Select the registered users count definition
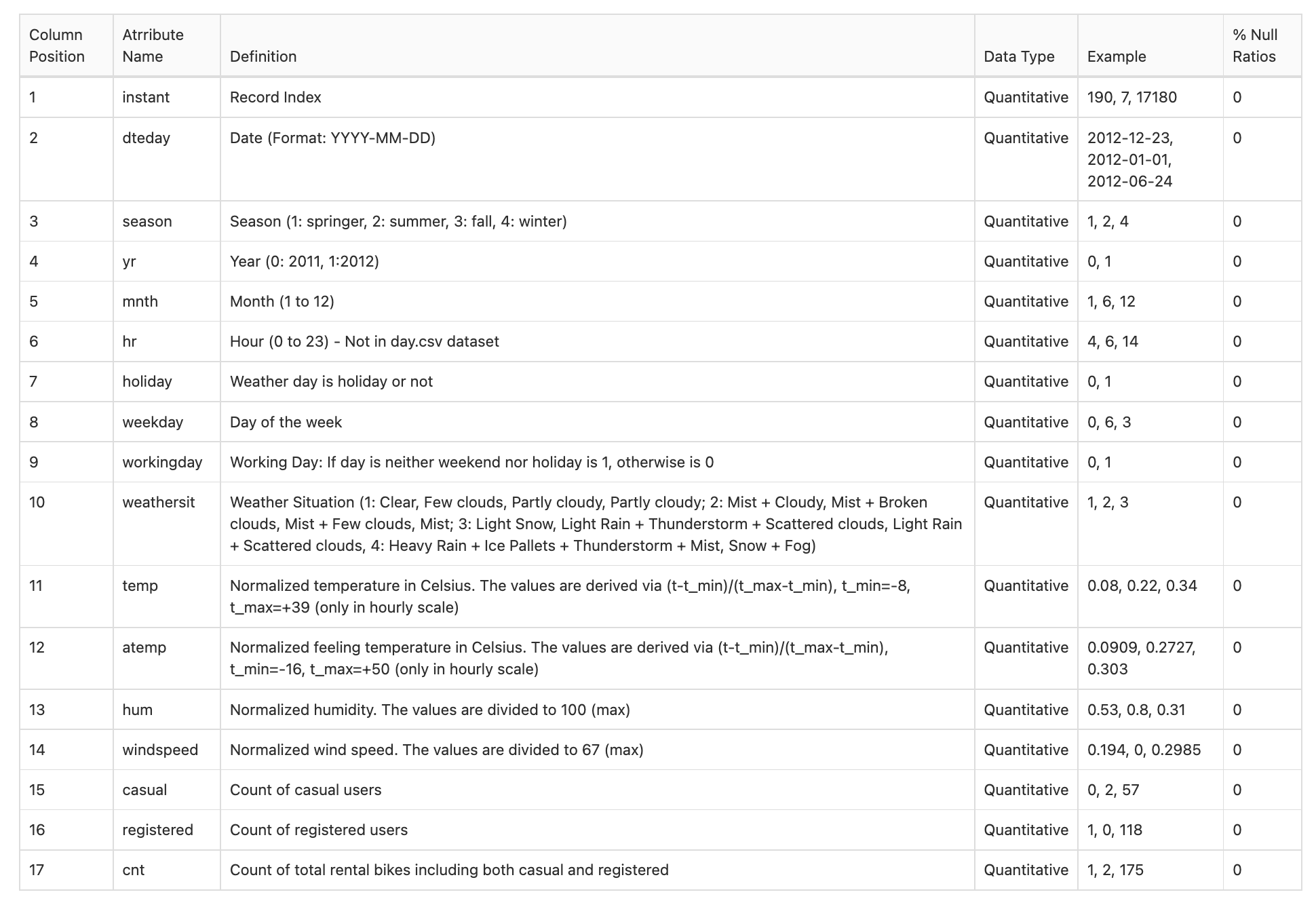 tap(319, 830)
